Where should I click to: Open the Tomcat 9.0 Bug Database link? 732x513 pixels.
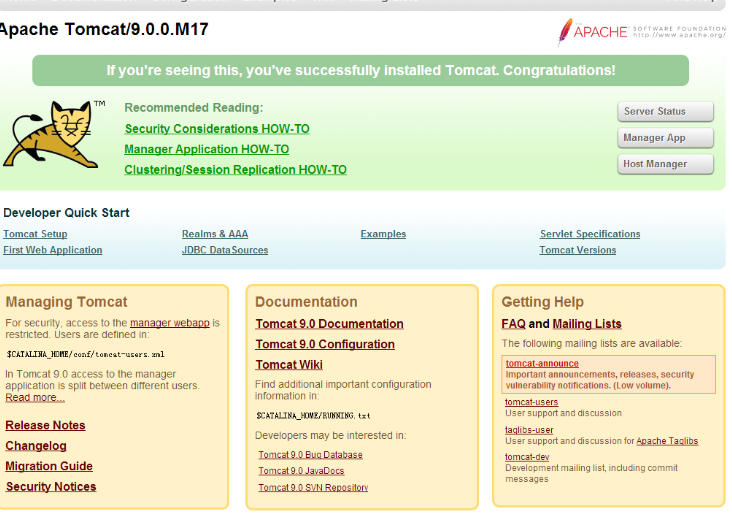310,455
